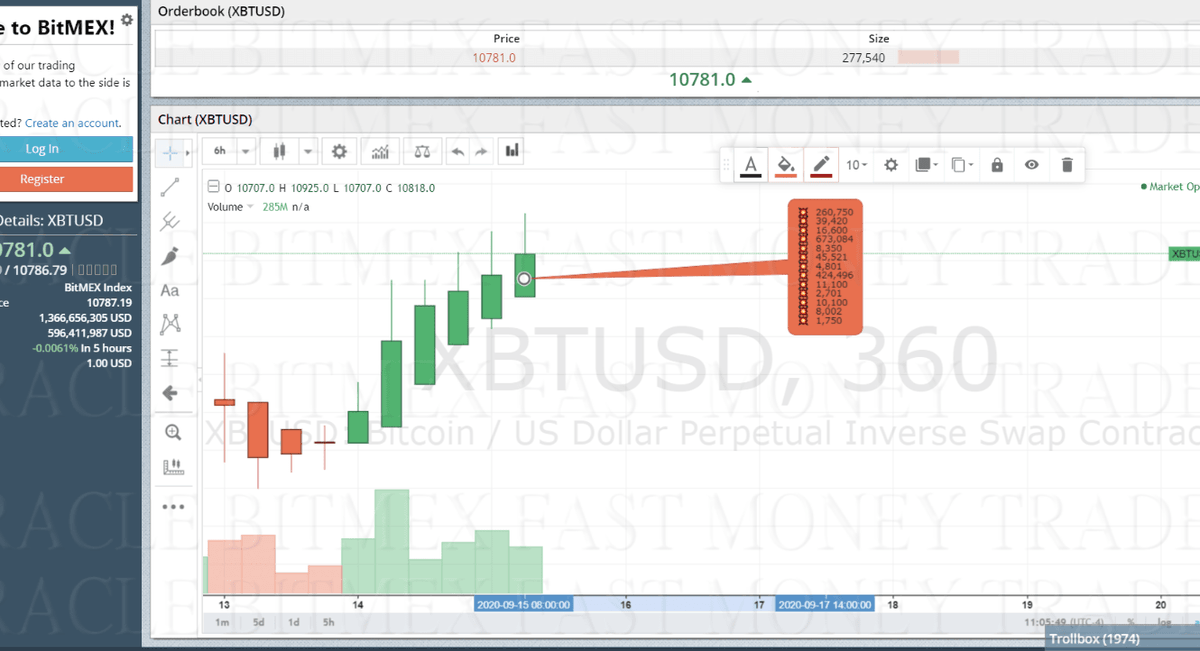
Task: Select the brush drawing tool
Action: [170, 256]
